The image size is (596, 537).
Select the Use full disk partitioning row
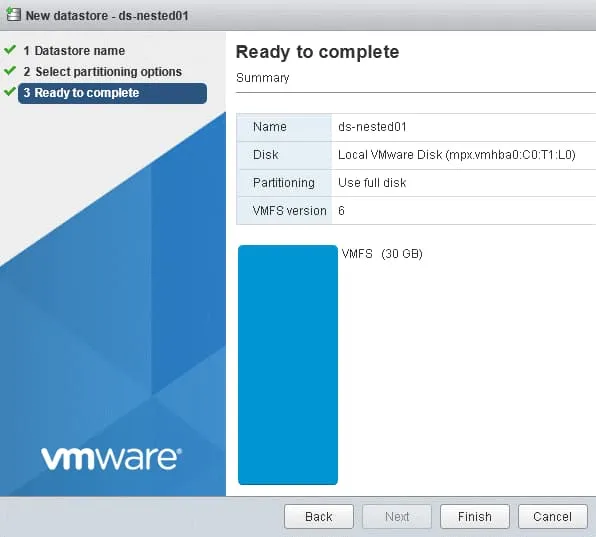[x=416, y=183]
